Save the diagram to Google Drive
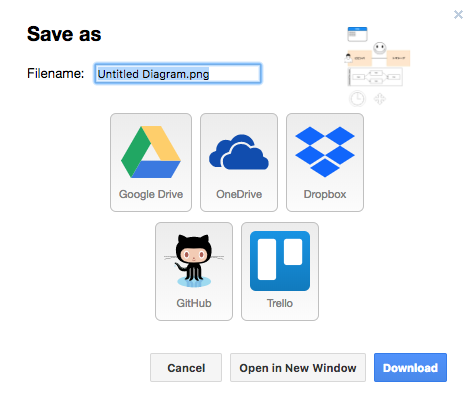The width and height of the screenshot is (474, 396). pyautogui.click(x=151, y=162)
